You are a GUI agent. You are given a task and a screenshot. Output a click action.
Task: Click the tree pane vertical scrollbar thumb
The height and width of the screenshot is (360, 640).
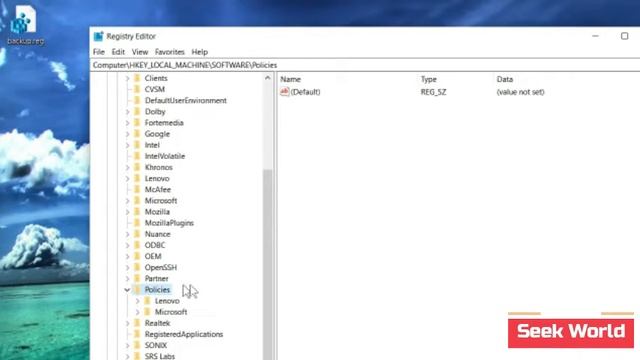(268, 265)
